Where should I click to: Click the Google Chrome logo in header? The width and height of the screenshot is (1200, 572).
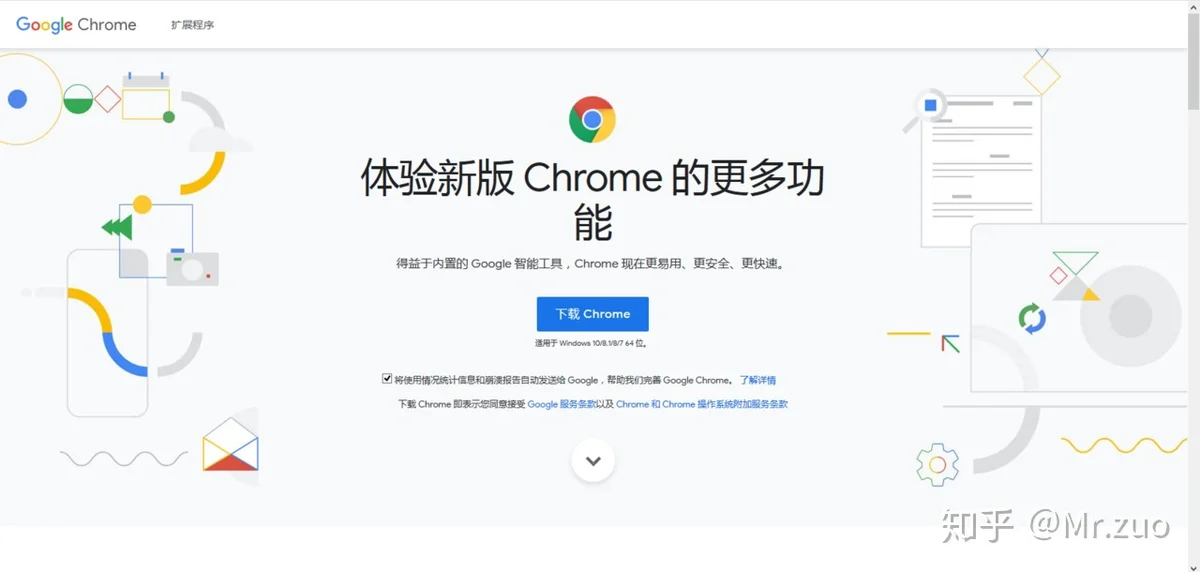pos(76,24)
